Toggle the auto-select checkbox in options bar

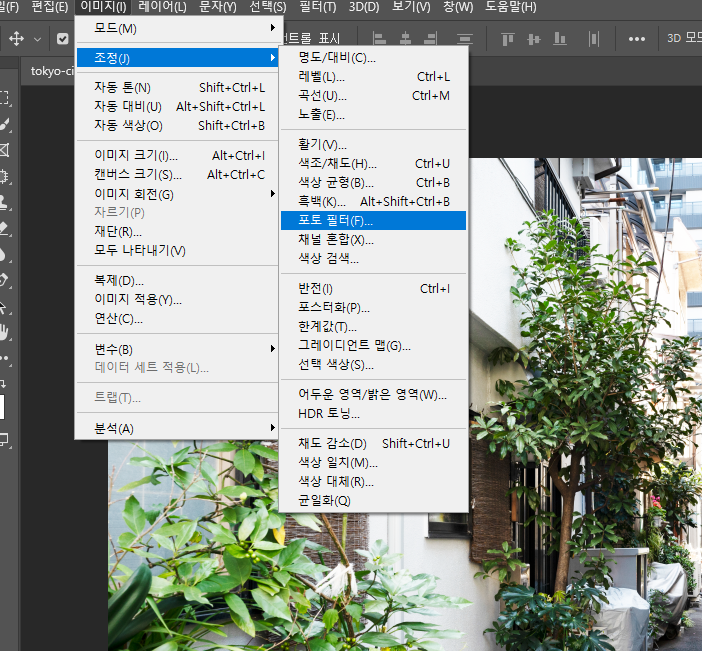(63, 39)
